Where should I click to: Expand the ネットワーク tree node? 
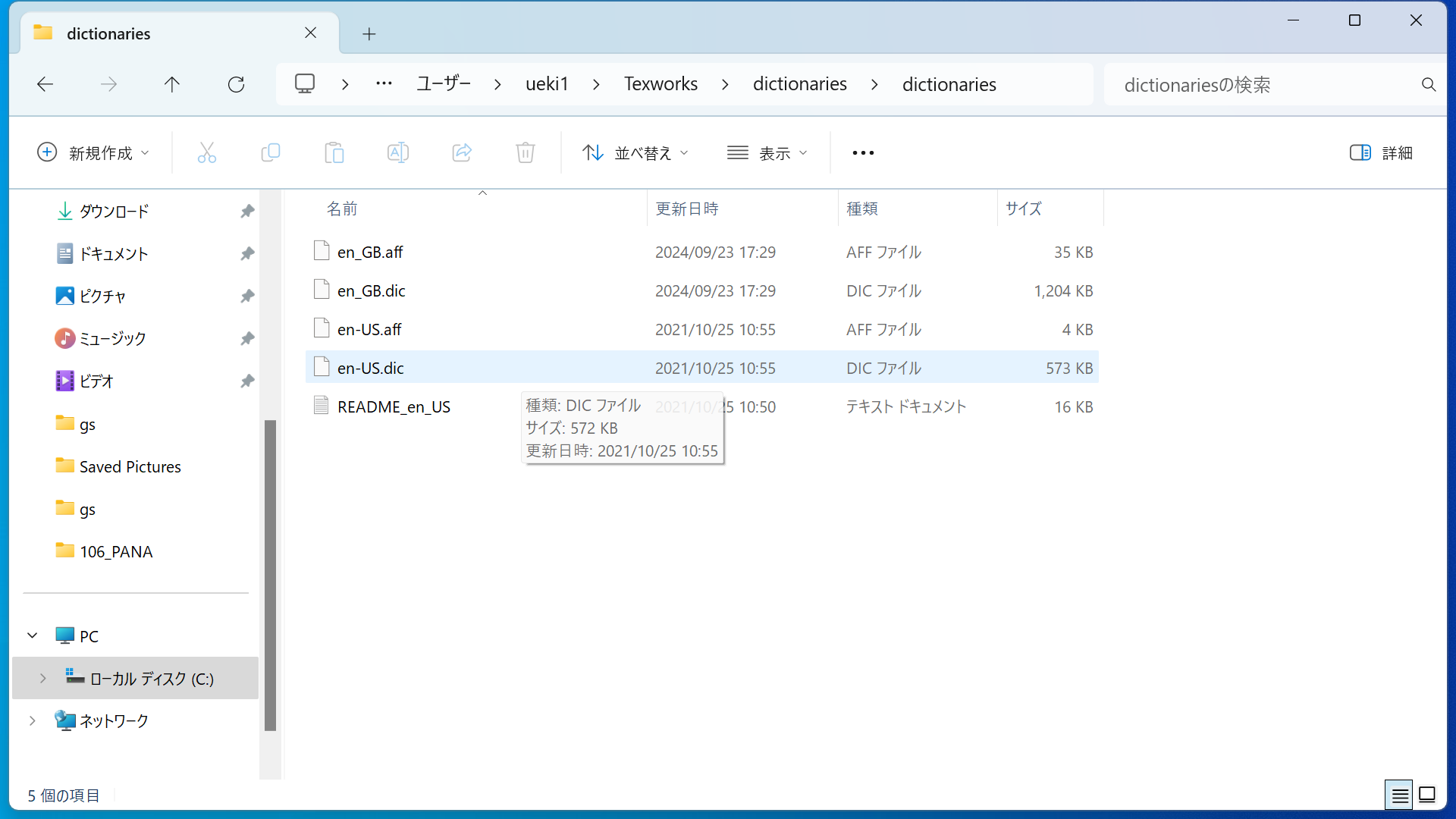(33, 720)
